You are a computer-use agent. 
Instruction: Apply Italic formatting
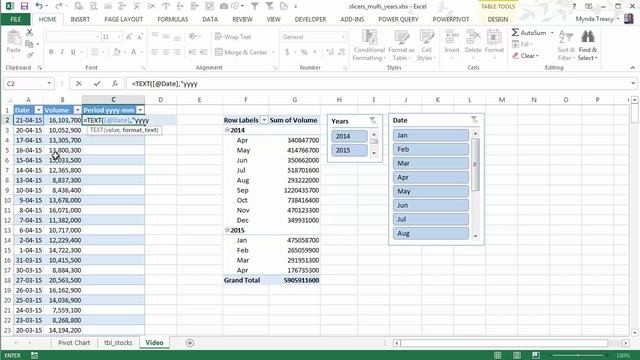pos(62,52)
